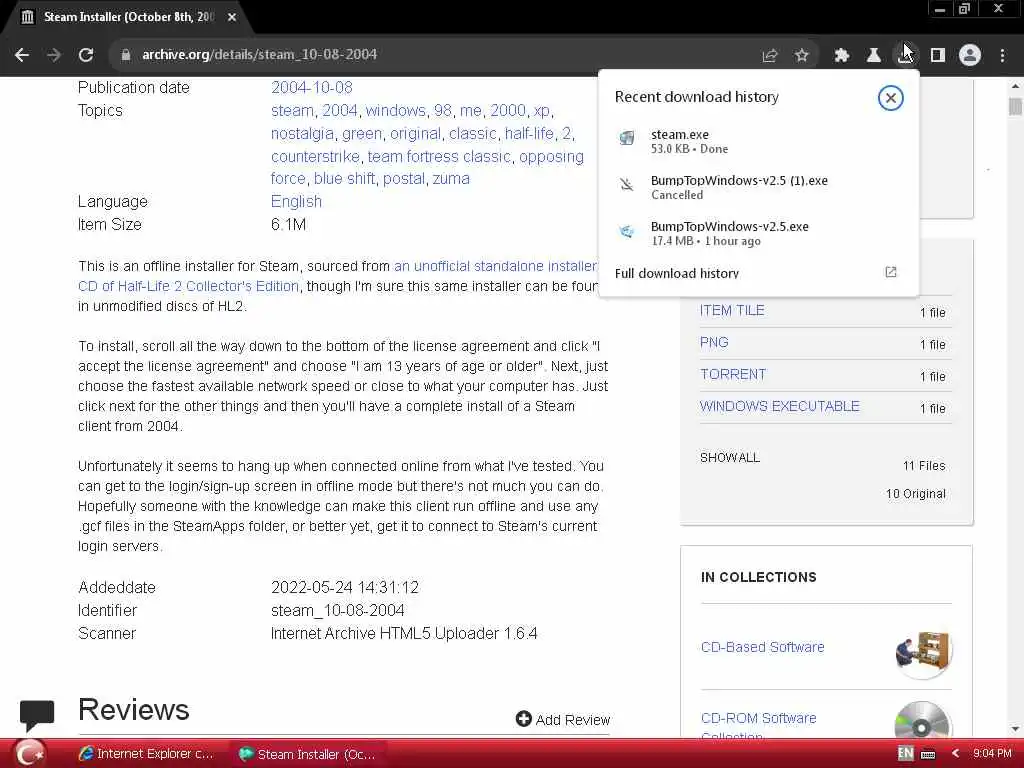Open the nostalgia topic link
Viewport: 1024px width, 768px height.
click(302, 133)
